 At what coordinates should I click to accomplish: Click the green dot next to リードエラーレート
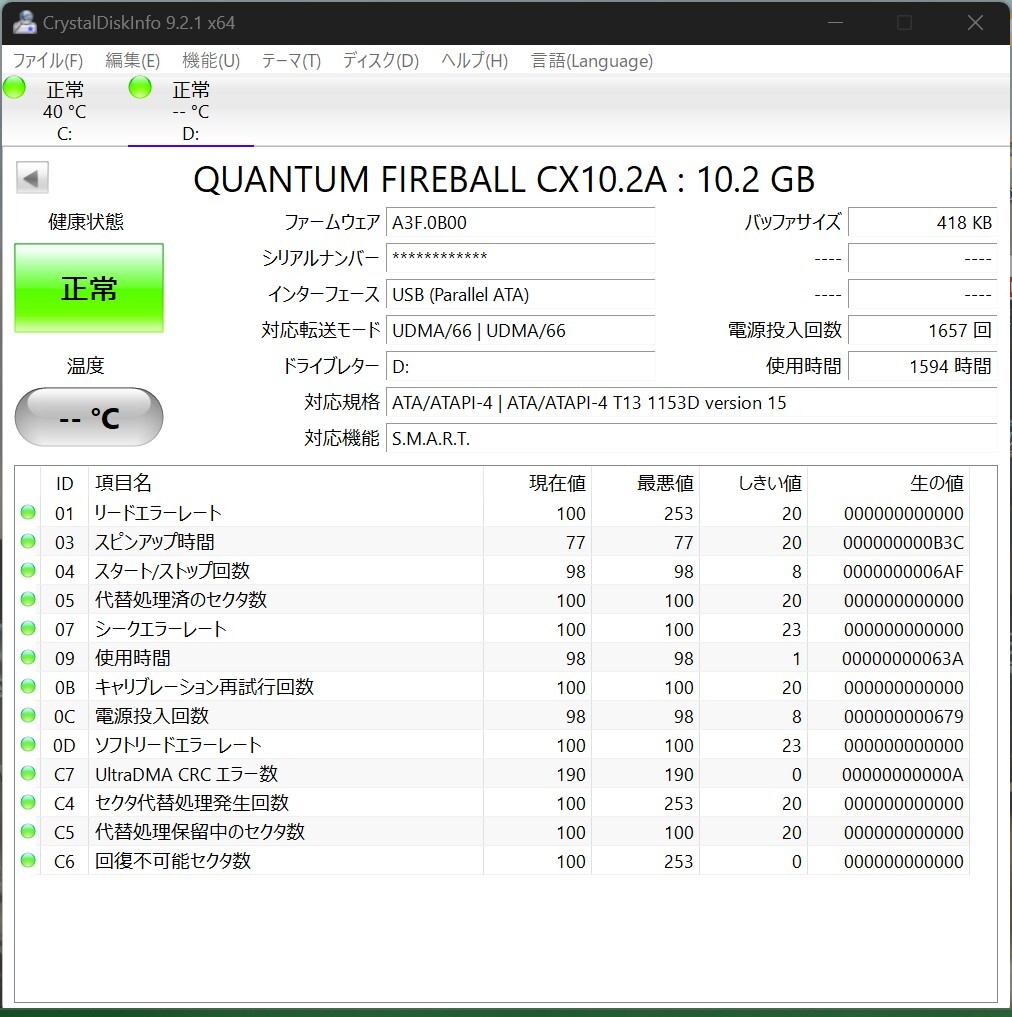click(27, 513)
